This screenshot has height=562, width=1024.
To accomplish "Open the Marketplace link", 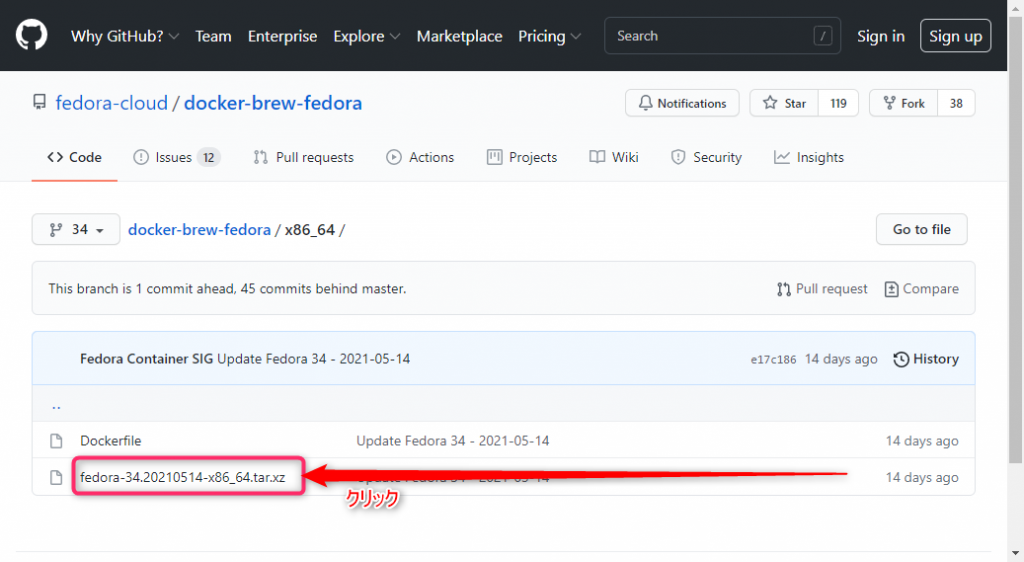I will (x=459, y=36).
